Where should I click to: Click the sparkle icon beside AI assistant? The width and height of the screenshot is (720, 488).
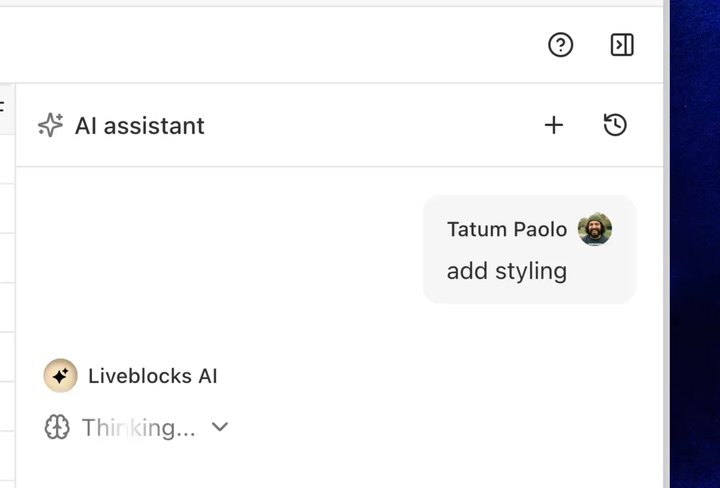51,125
